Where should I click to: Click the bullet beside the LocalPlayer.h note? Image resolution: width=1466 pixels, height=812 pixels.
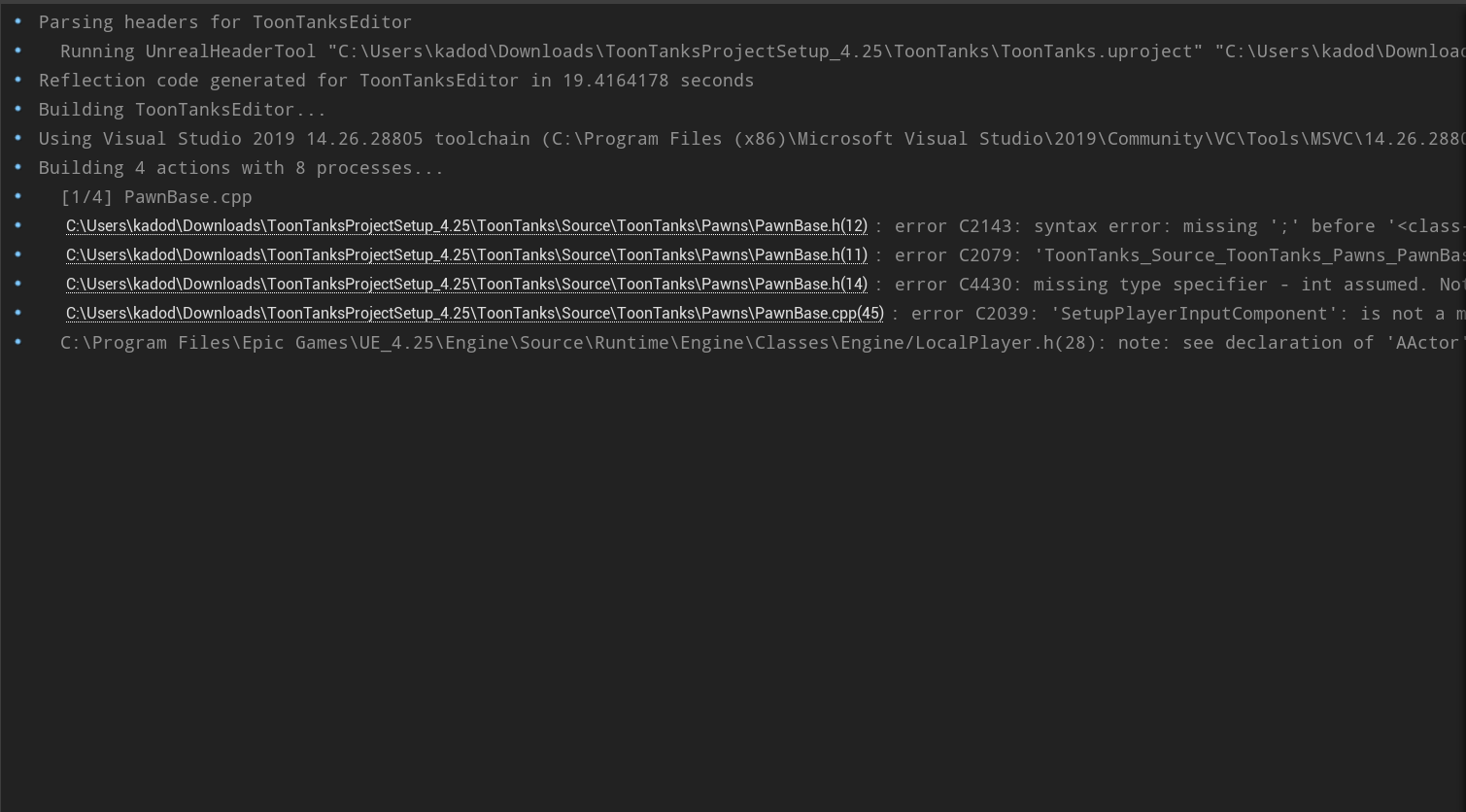[17, 342]
